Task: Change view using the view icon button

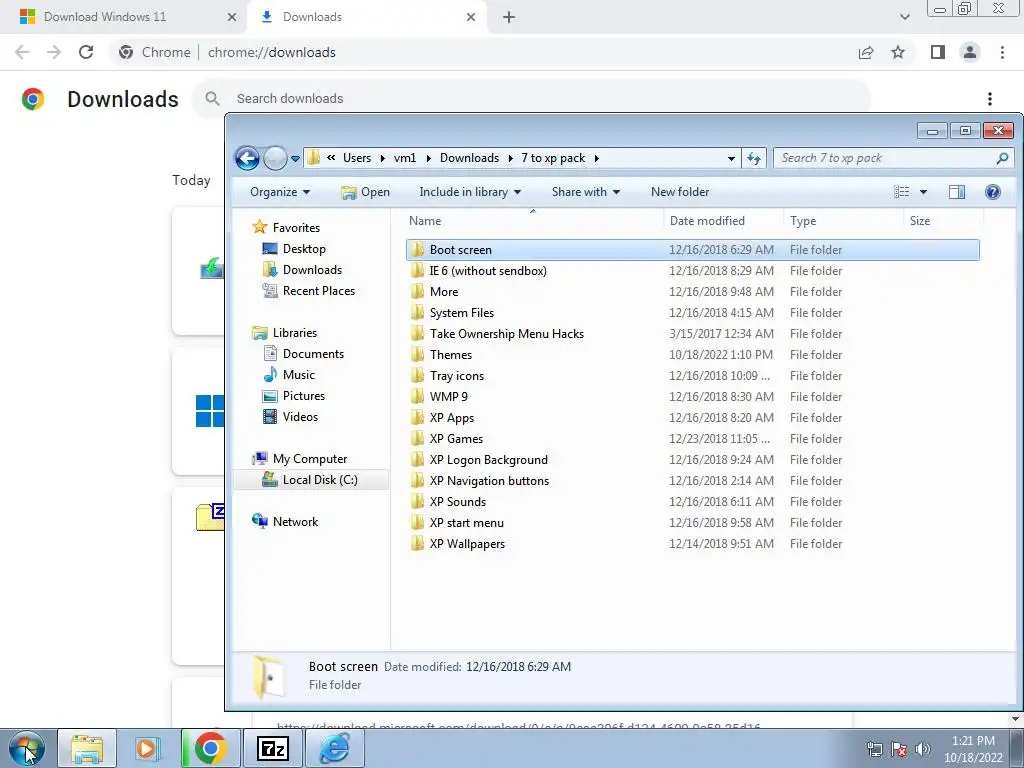Action: 902,192
